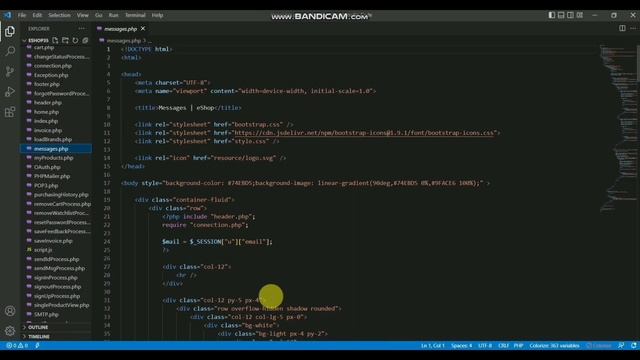Open the File menu
Screen dimensions: 640x360
22,15
